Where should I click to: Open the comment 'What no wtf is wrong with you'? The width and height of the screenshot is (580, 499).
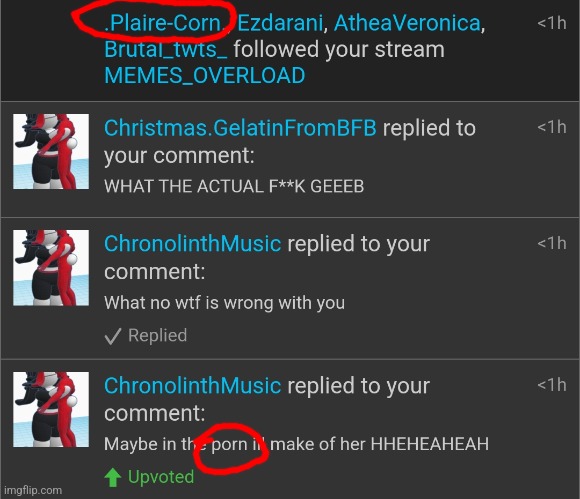(225, 303)
